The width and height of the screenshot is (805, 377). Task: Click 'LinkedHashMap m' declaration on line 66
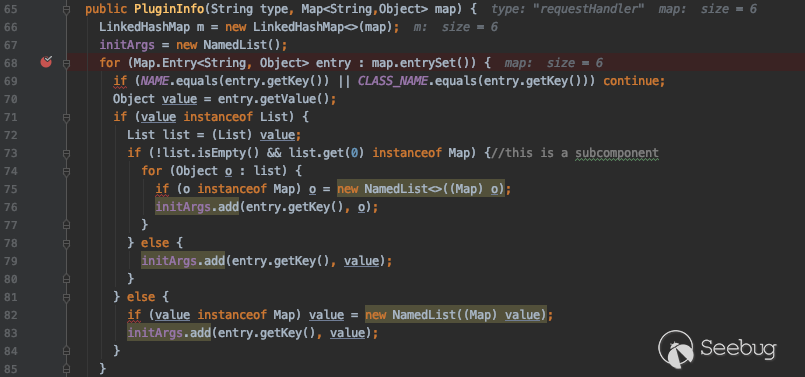[152, 27]
